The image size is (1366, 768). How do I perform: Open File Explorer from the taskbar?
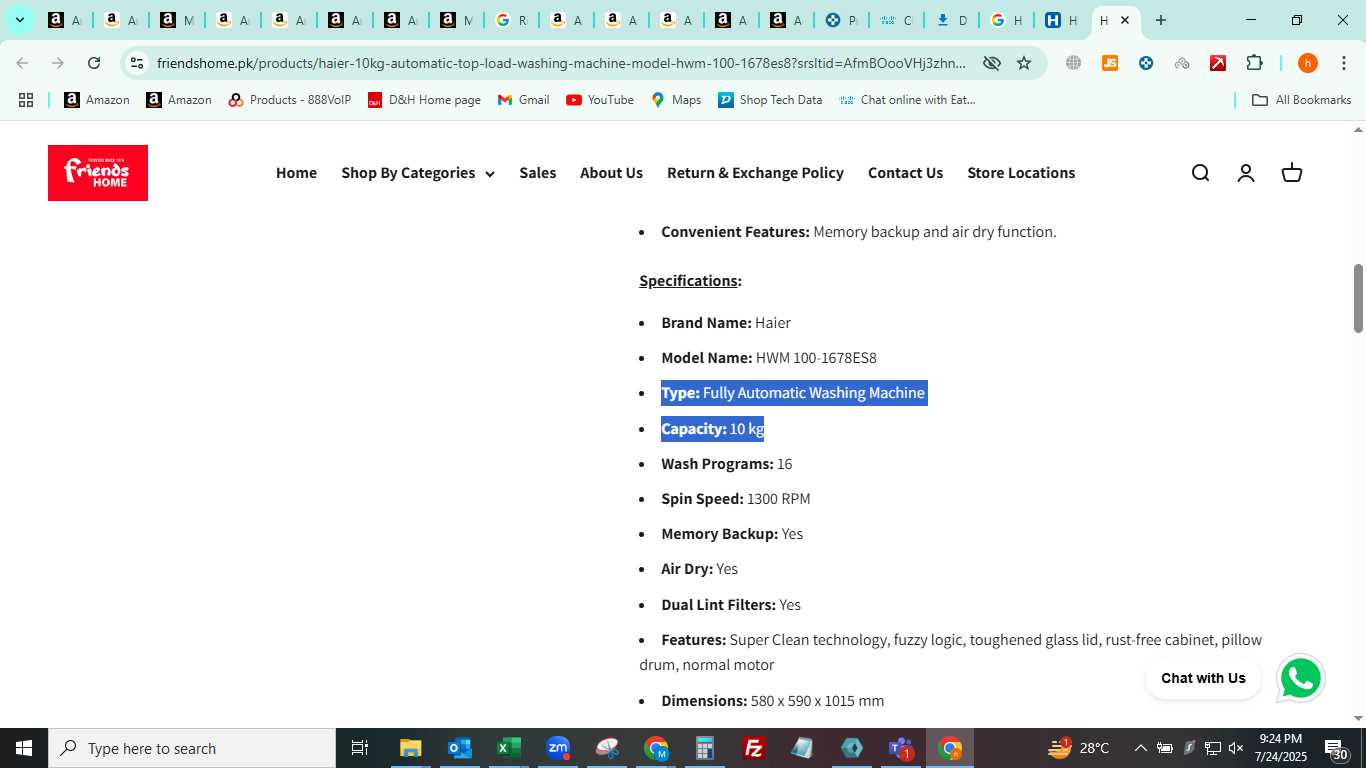pos(410,748)
